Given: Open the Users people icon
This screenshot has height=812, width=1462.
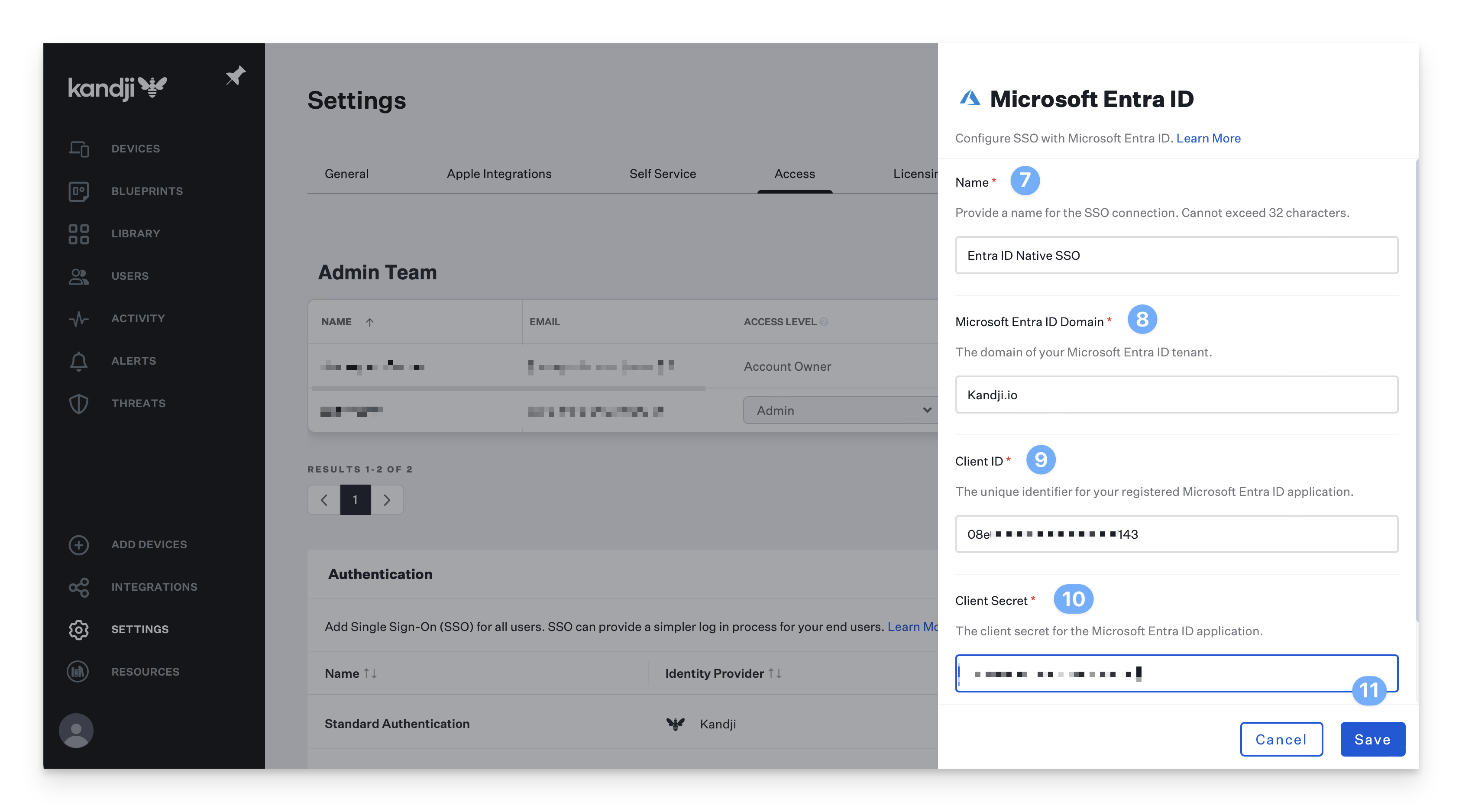Looking at the screenshot, I should point(79,276).
